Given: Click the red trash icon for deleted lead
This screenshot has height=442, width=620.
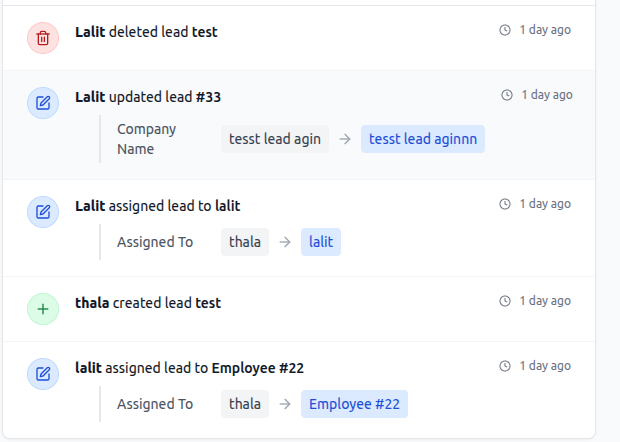Looking at the screenshot, I should [42, 38].
